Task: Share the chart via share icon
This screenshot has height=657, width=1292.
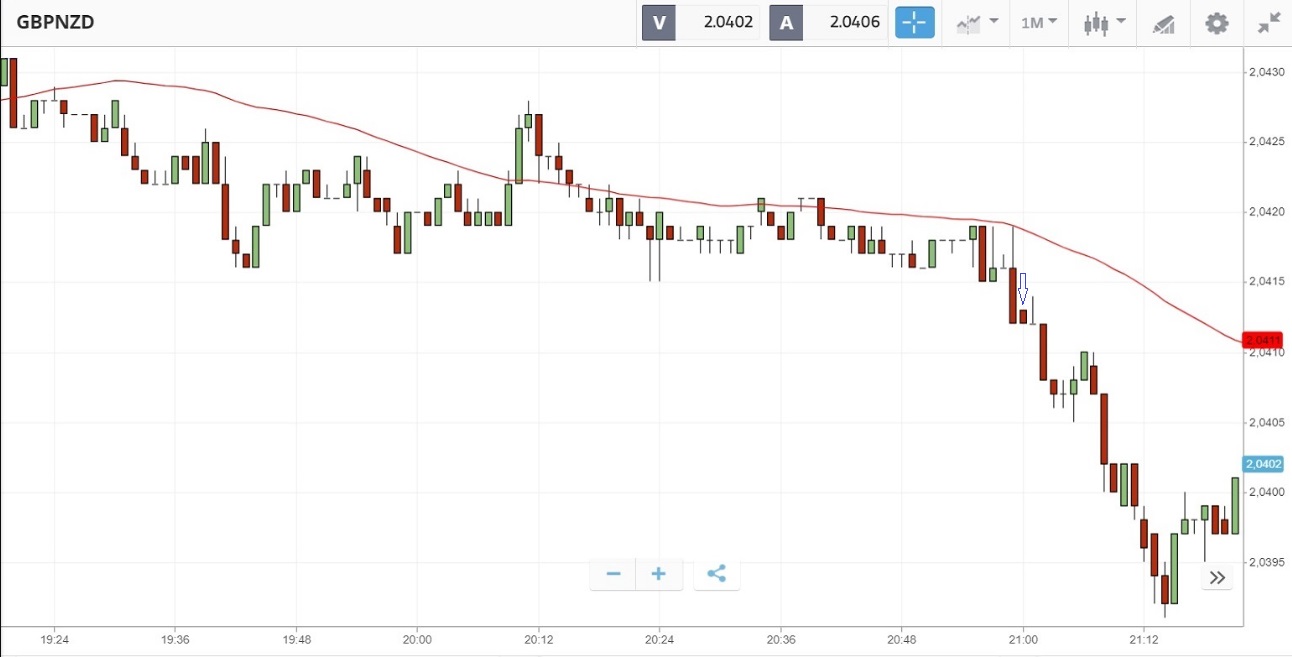Action: (x=716, y=574)
